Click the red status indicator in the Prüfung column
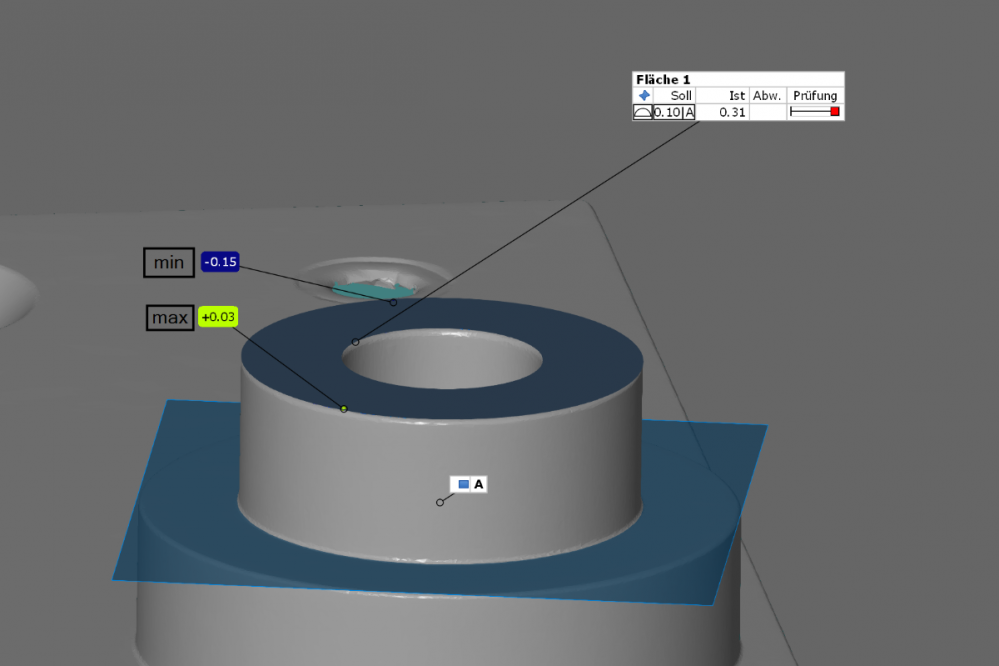This screenshot has width=999, height=666. [834, 112]
